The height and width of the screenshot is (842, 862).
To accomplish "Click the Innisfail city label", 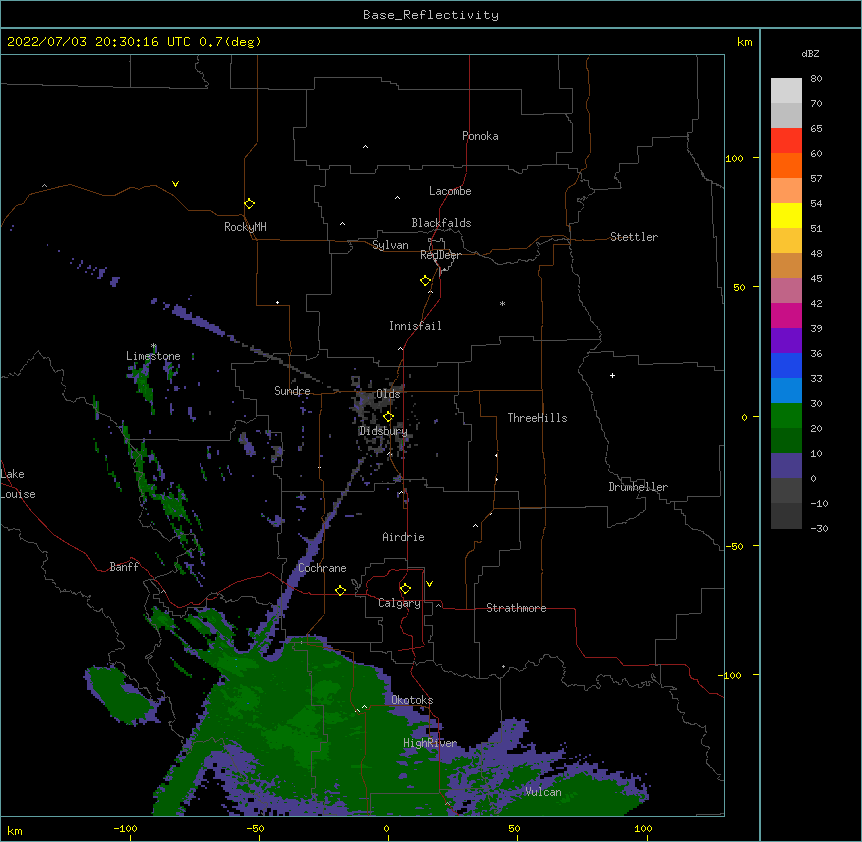I will (x=415, y=326).
